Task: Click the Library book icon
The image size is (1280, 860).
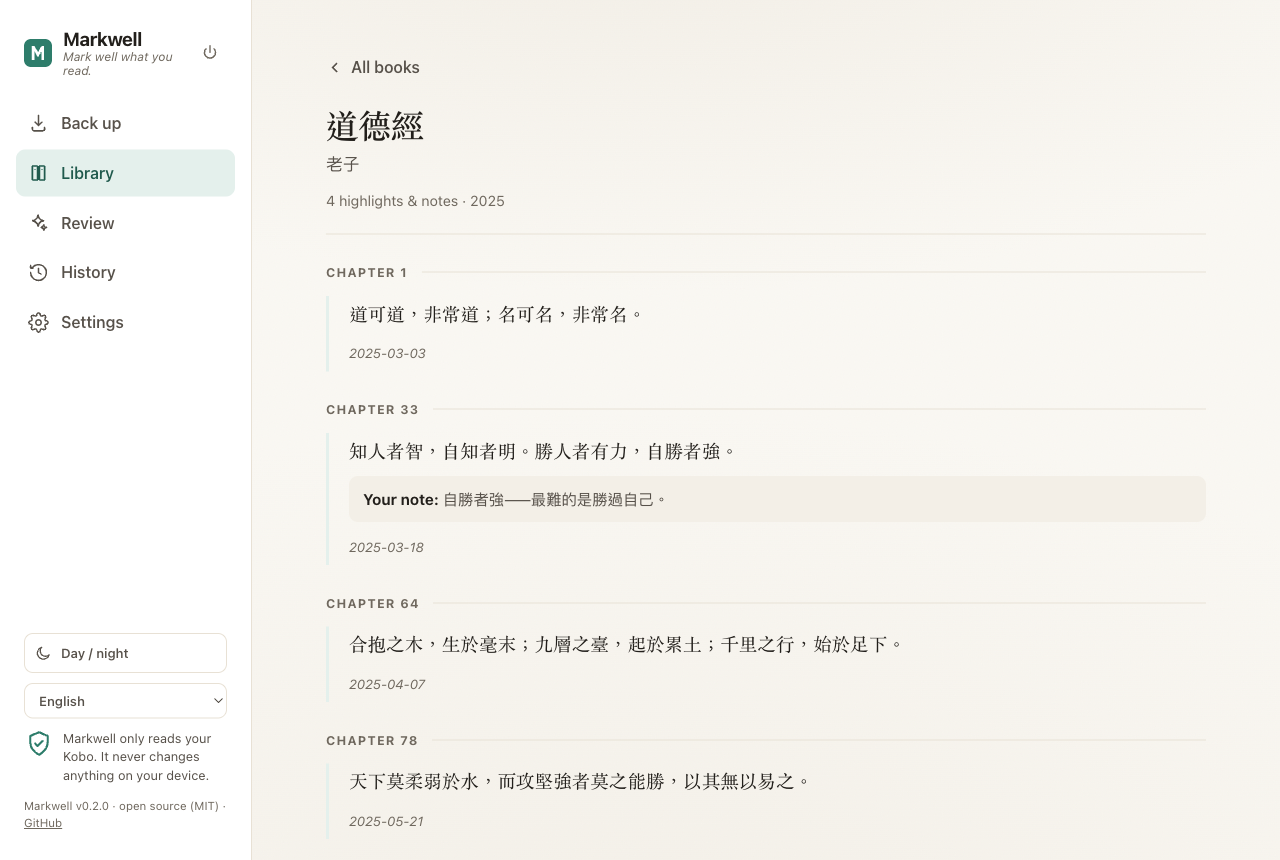Action: coord(38,173)
